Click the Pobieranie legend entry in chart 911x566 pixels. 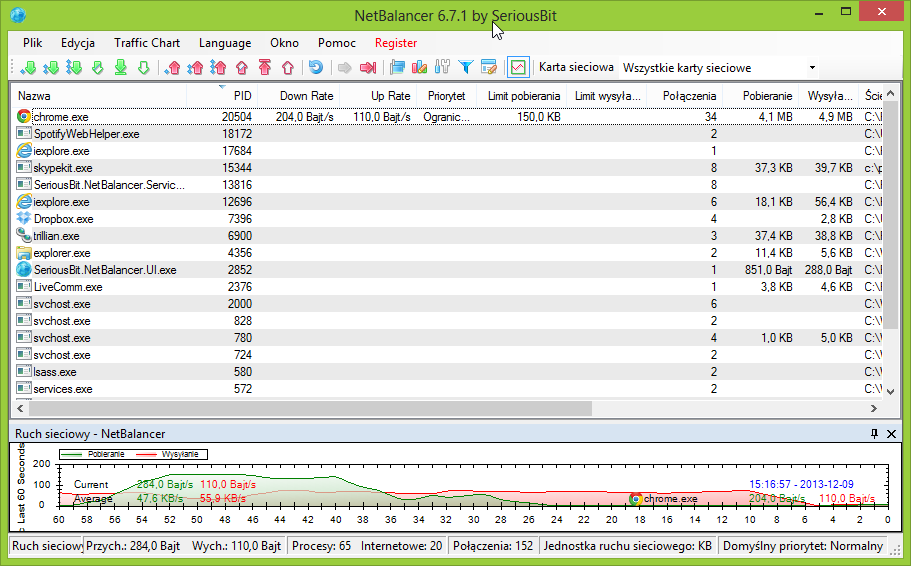[93, 454]
